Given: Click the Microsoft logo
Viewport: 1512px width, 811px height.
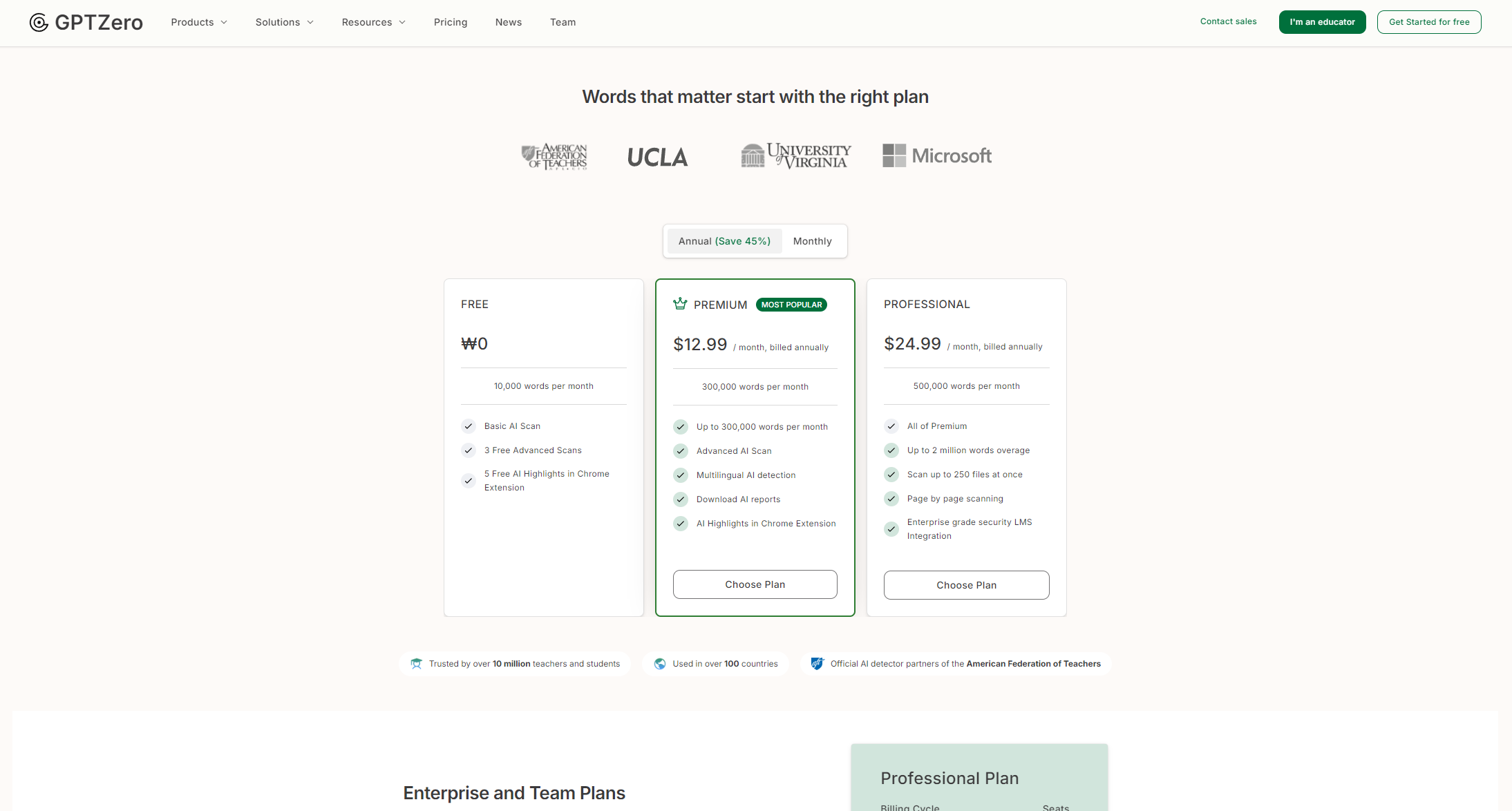Looking at the screenshot, I should point(937,155).
